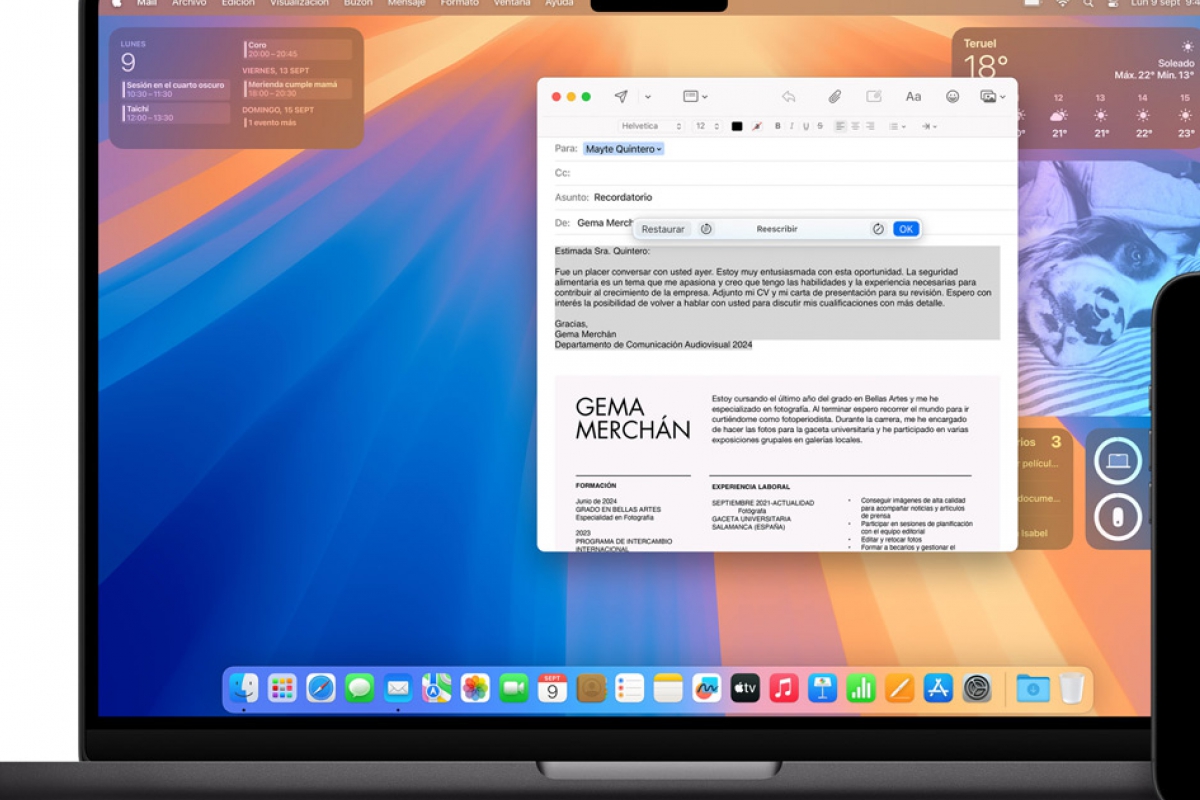Screen dimensions: 1200x800
Task: Toggle italic formatting in the format bar
Action: (791, 126)
